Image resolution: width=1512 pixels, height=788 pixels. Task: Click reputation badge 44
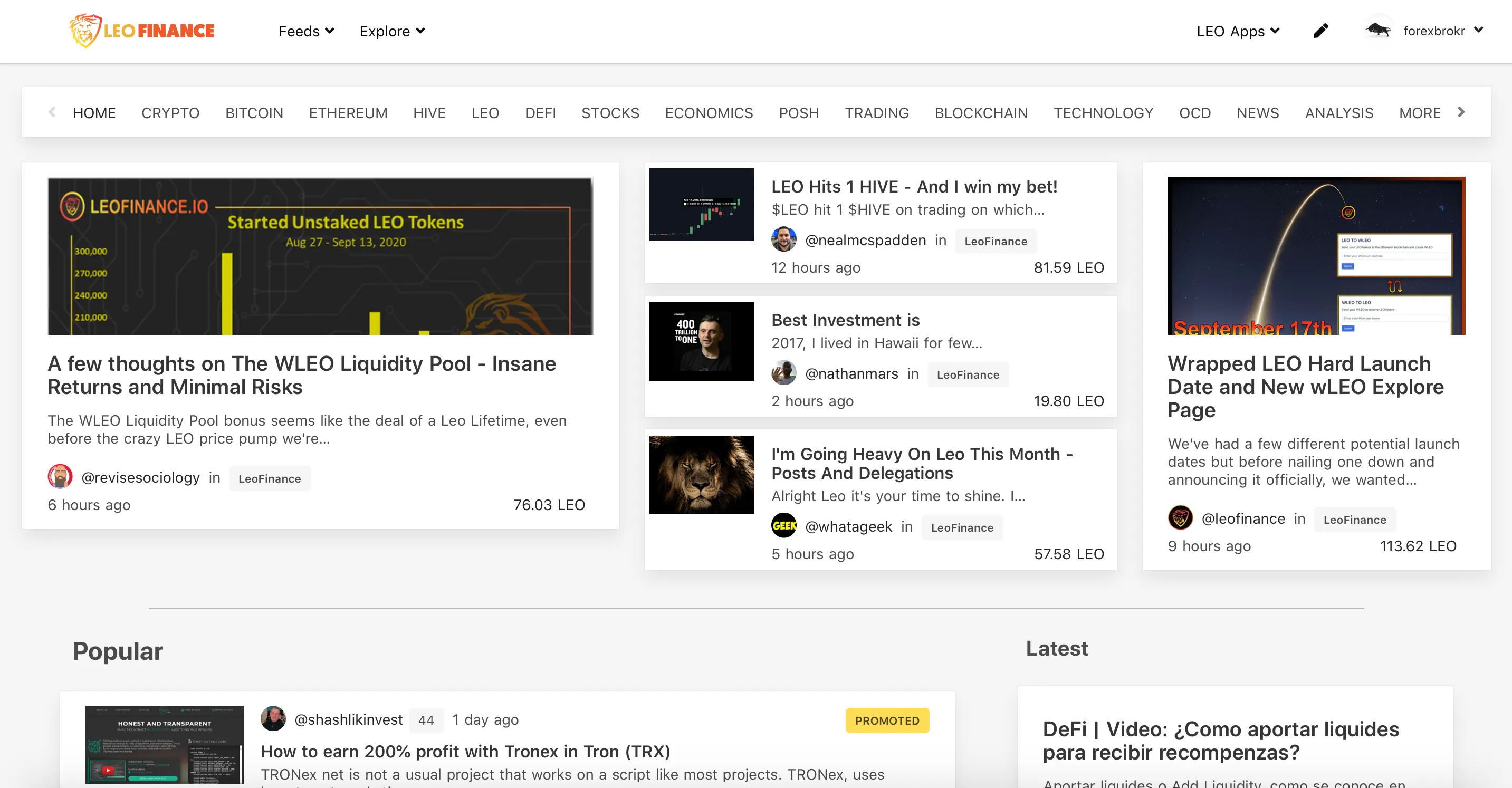[x=426, y=720]
